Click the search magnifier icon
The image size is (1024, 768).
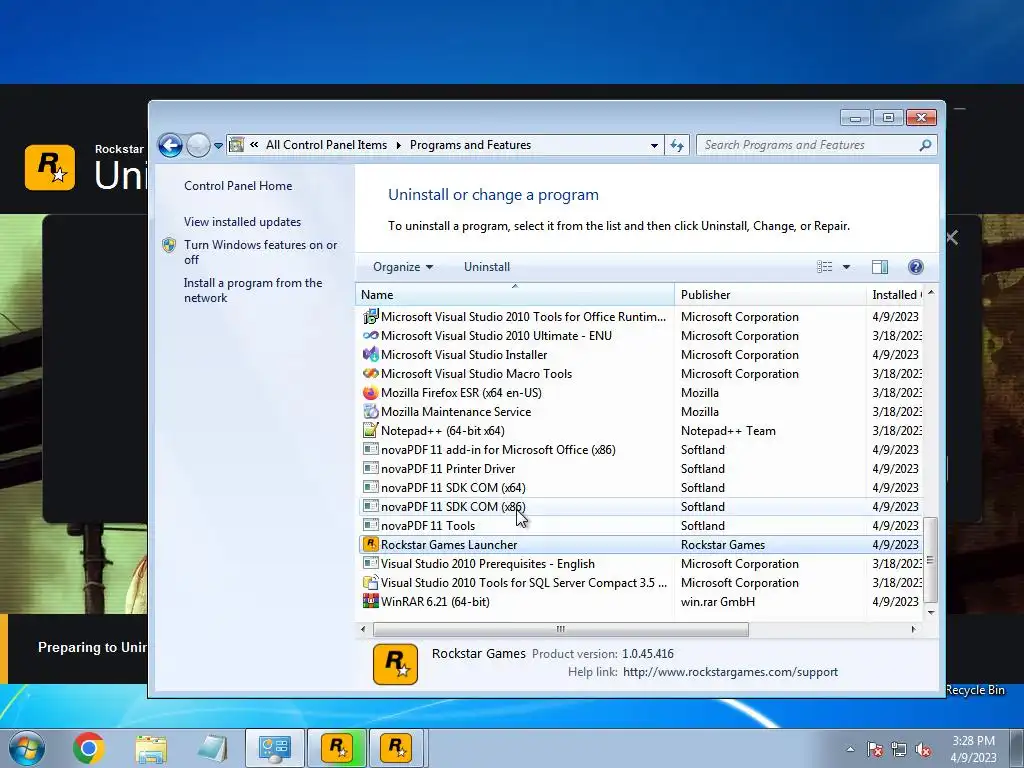click(925, 145)
